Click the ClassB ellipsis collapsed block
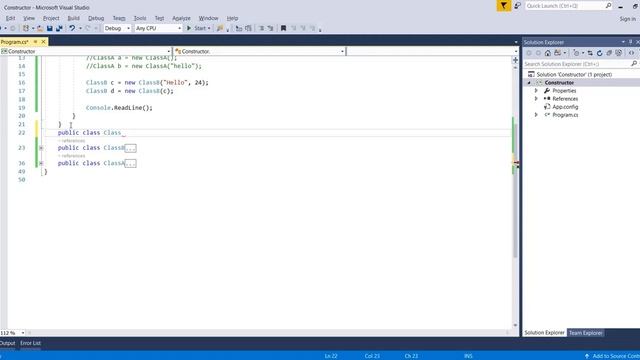640x360 pixels. pos(131,148)
